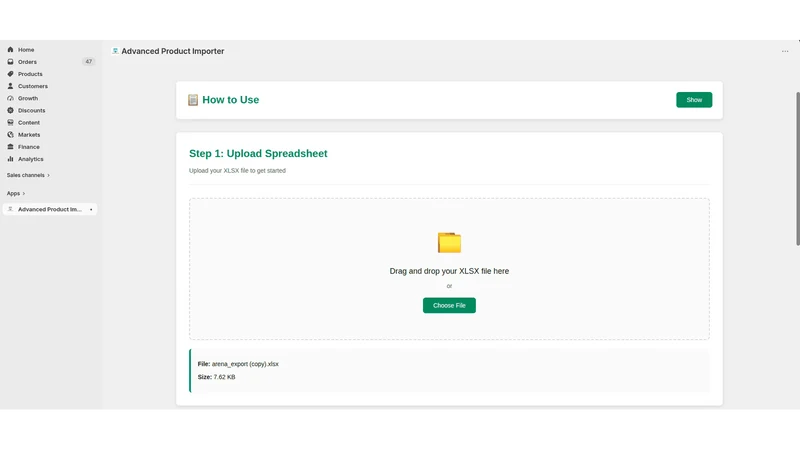Click the Growth icon in sidebar

coord(10,98)
